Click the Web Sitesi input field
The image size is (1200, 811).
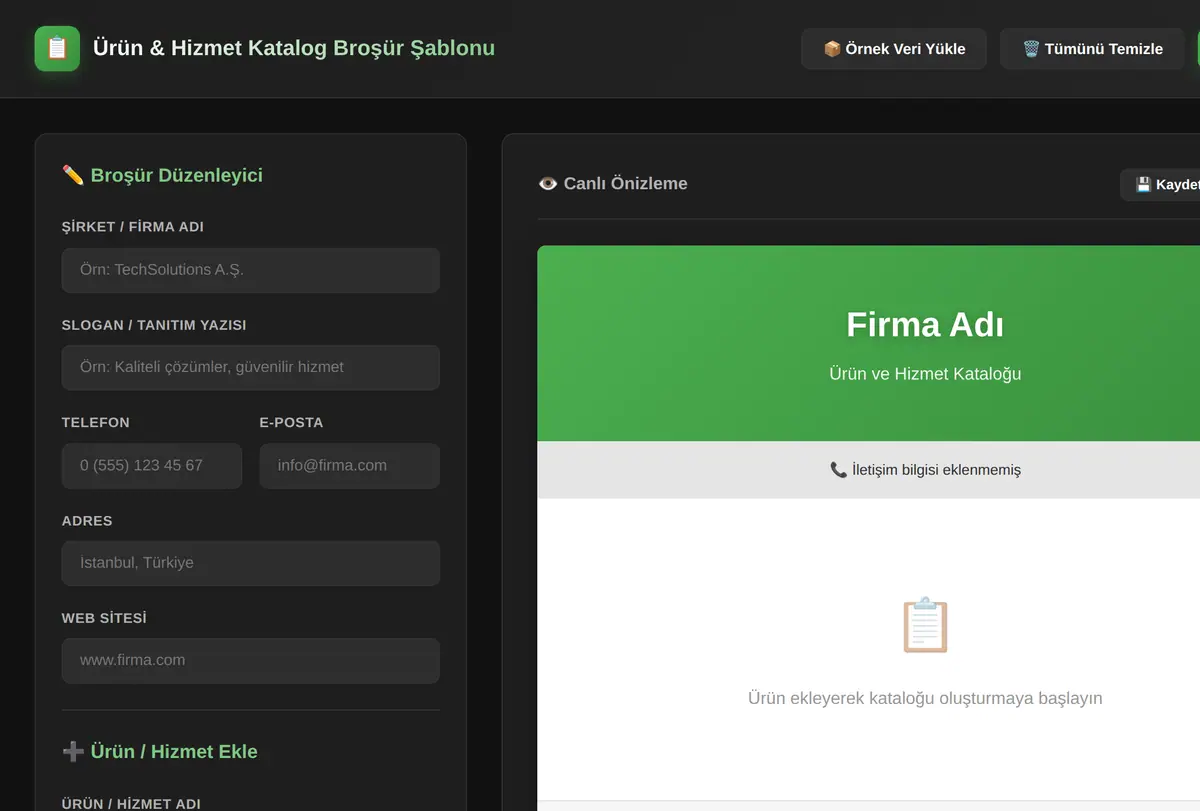250,660
